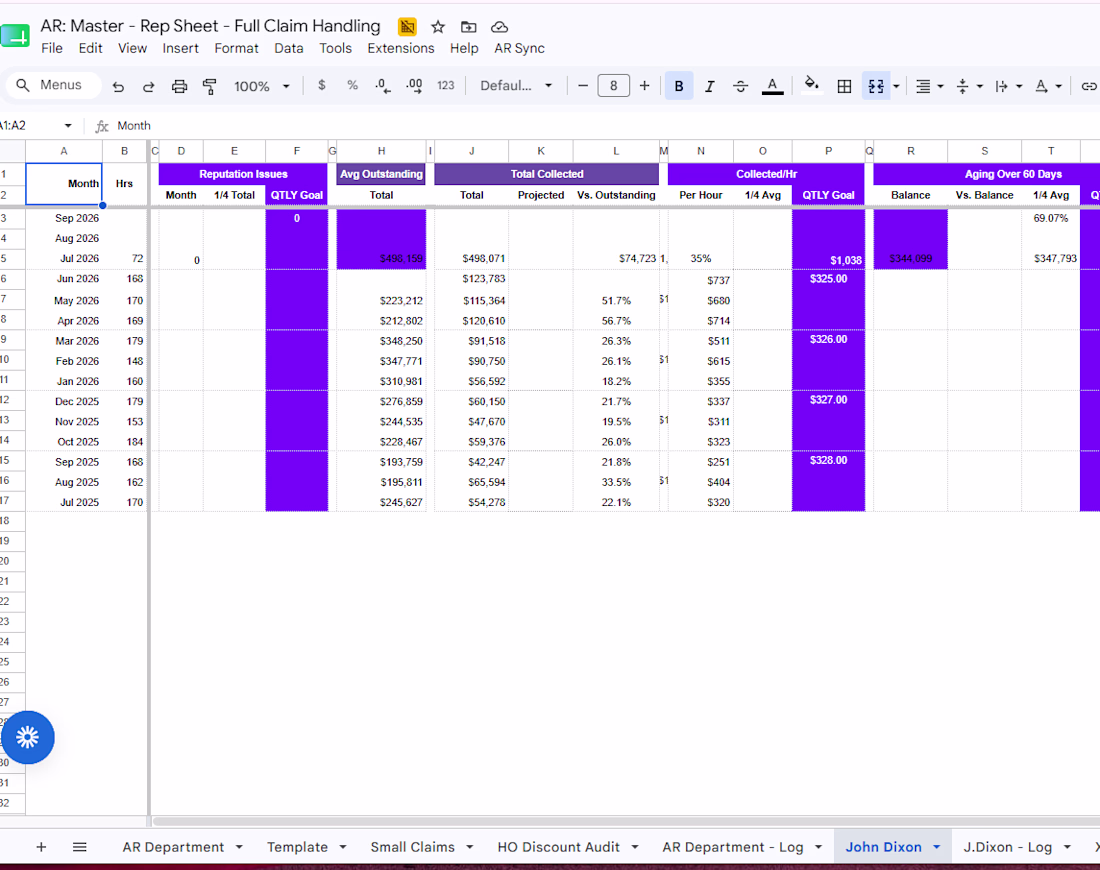Open the 123 more formats menu
1100x870 pixels.
point(445,86)
